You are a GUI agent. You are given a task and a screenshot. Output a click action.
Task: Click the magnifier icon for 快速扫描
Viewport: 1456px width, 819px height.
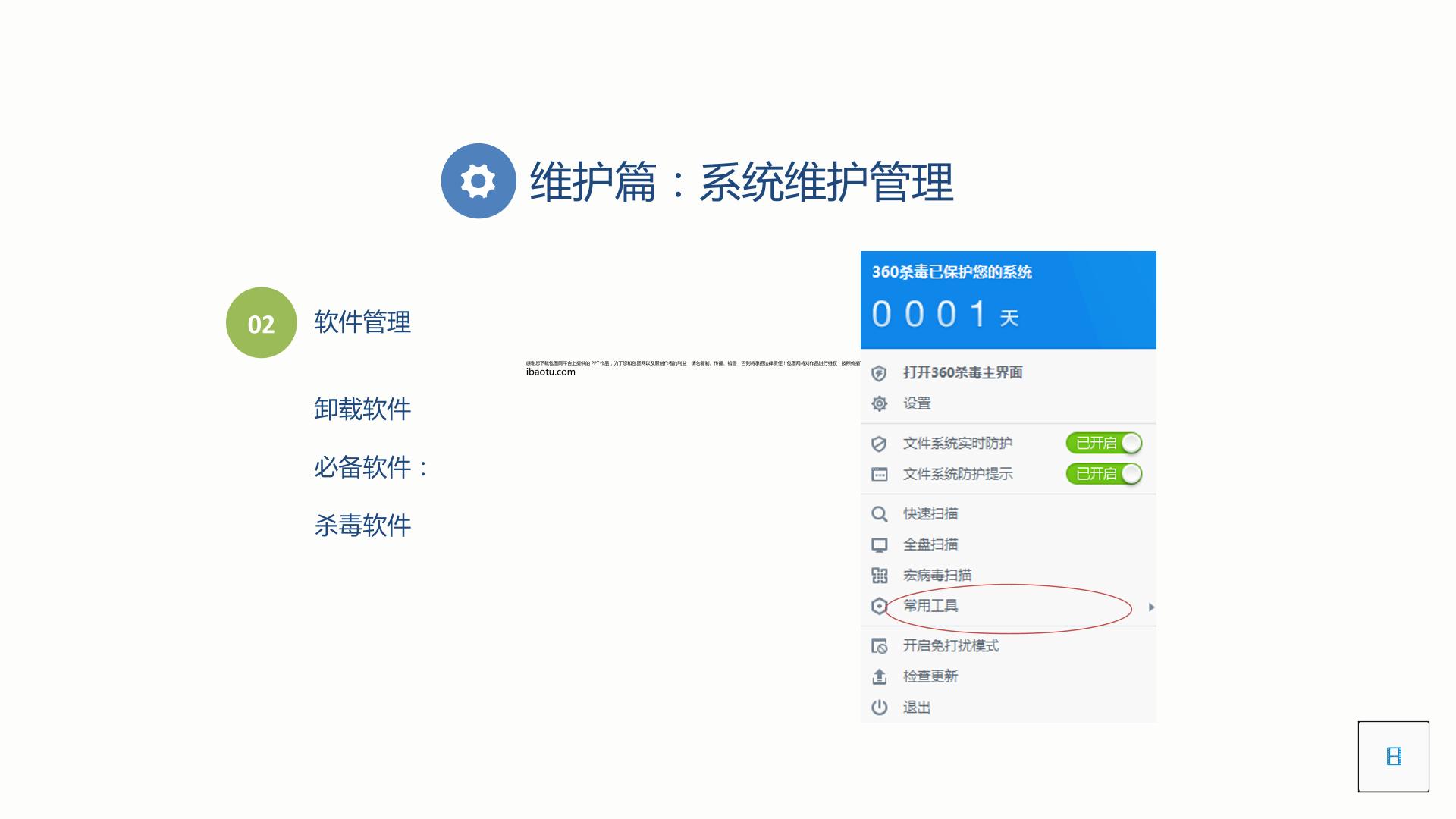(879, 514)
